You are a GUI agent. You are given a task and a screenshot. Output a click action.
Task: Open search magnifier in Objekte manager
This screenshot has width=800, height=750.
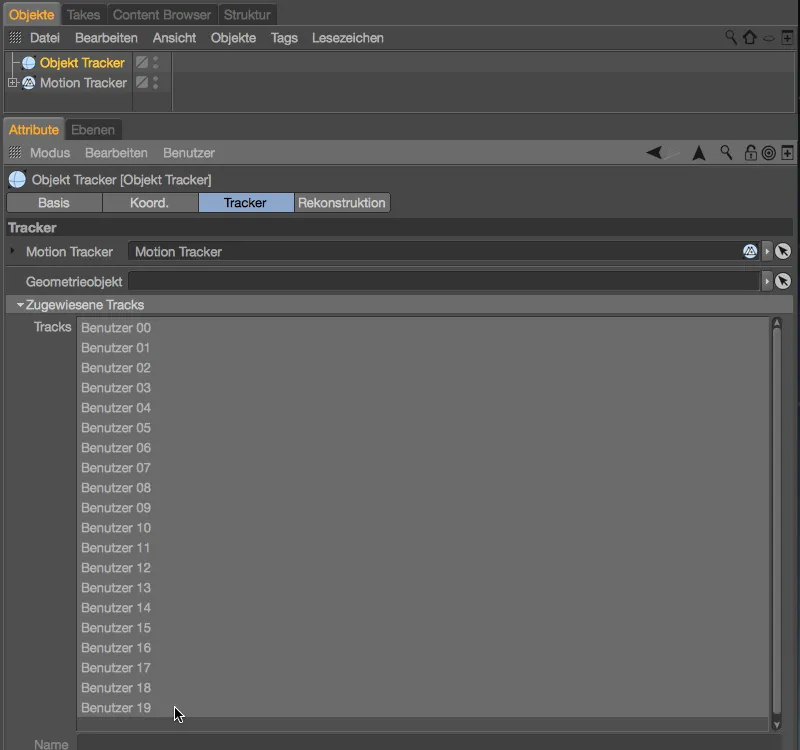(731, 37)
